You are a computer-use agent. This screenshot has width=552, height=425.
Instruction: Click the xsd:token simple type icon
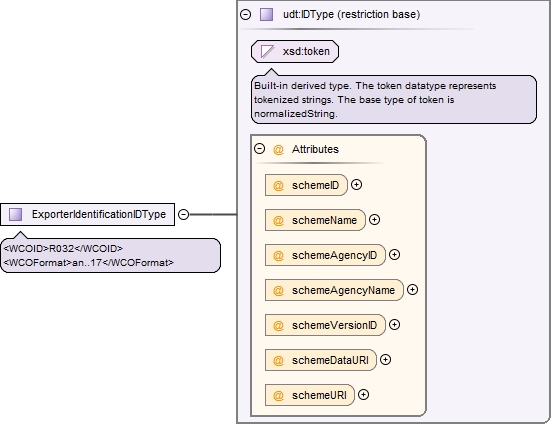tap(267, 51)
